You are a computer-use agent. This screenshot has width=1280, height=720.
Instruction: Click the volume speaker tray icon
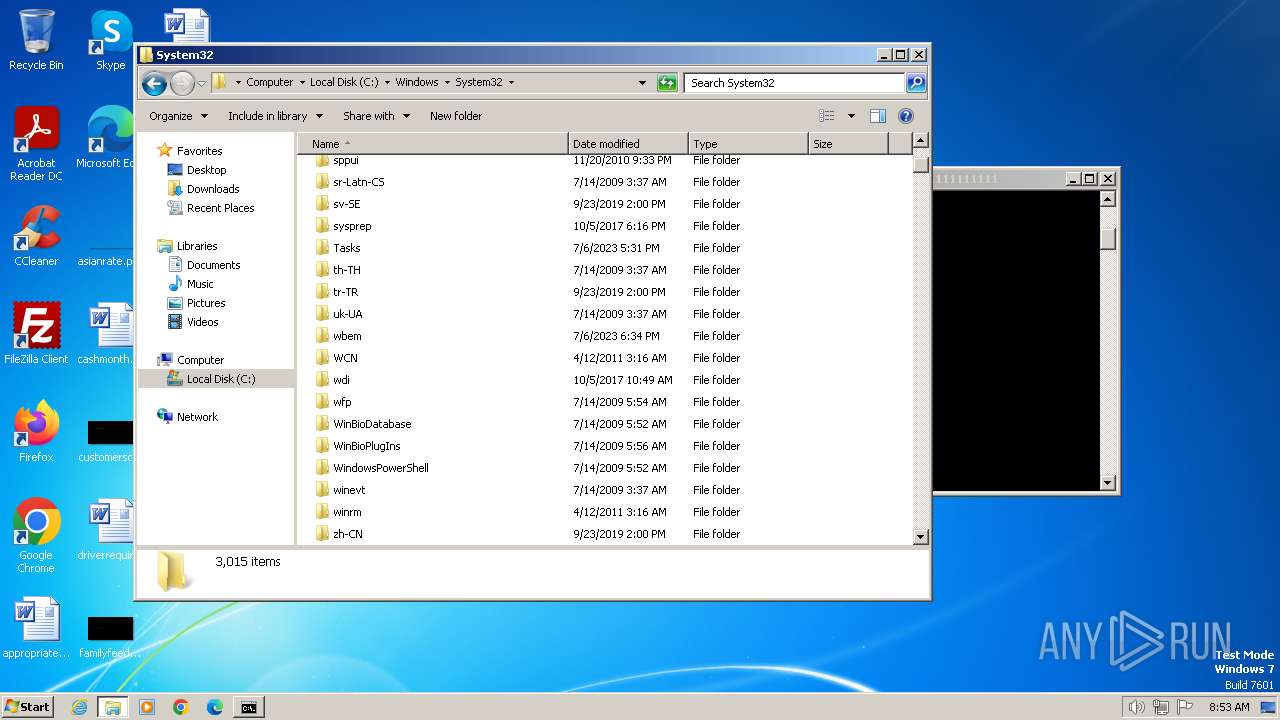pyautogui.click(x=1136, y=707)
